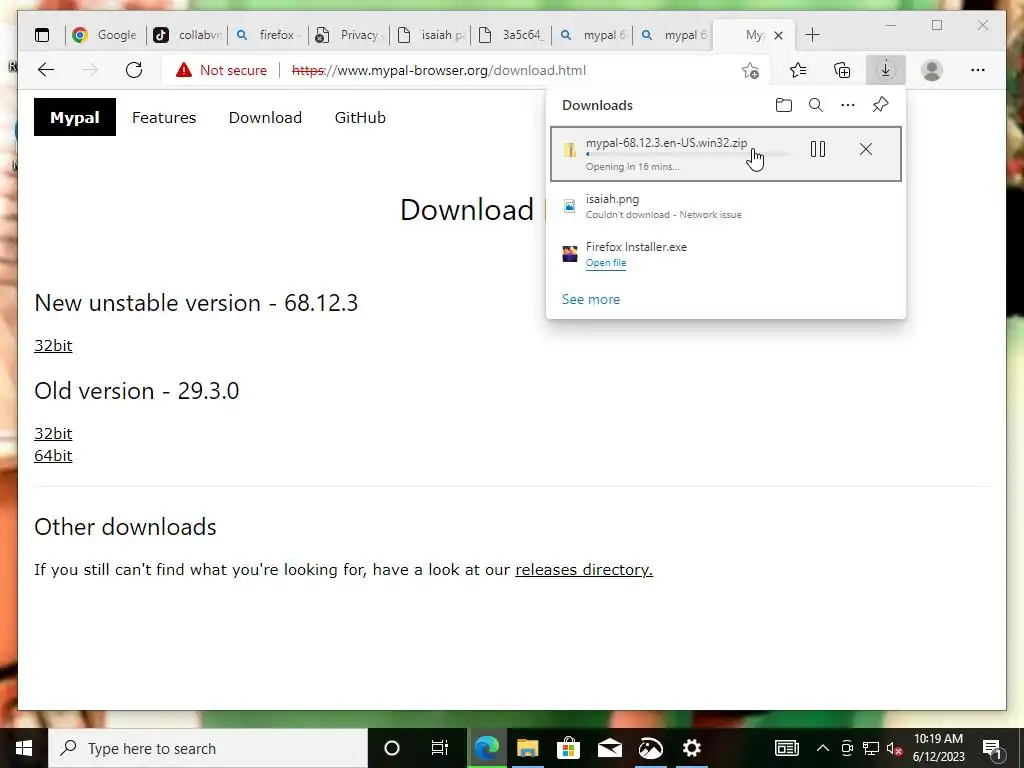Open the user profile icon
Image resolution: width=1024 pixels, height=768 pixels.
[x=932, y=70]
